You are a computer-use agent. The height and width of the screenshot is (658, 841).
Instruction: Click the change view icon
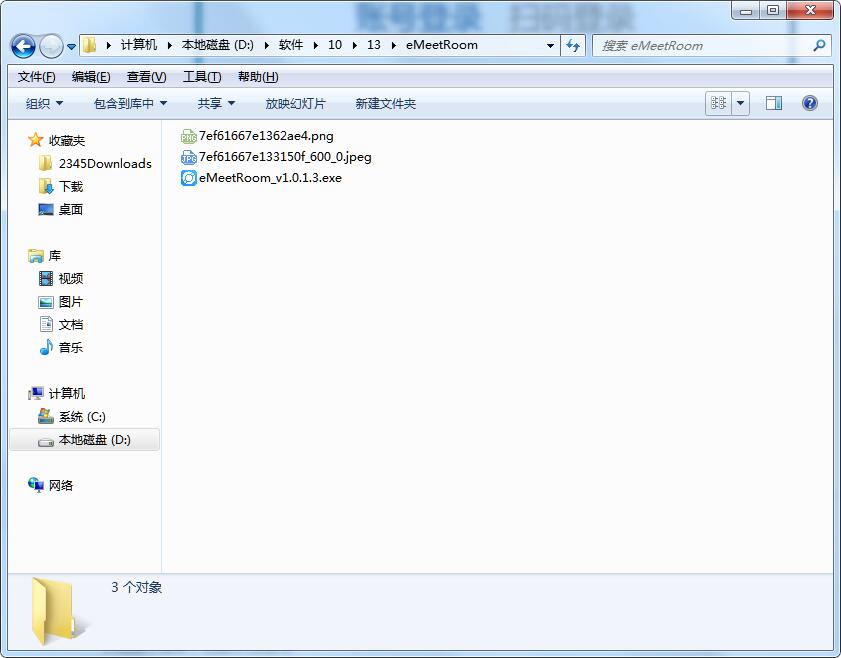(x=718, y=103)
